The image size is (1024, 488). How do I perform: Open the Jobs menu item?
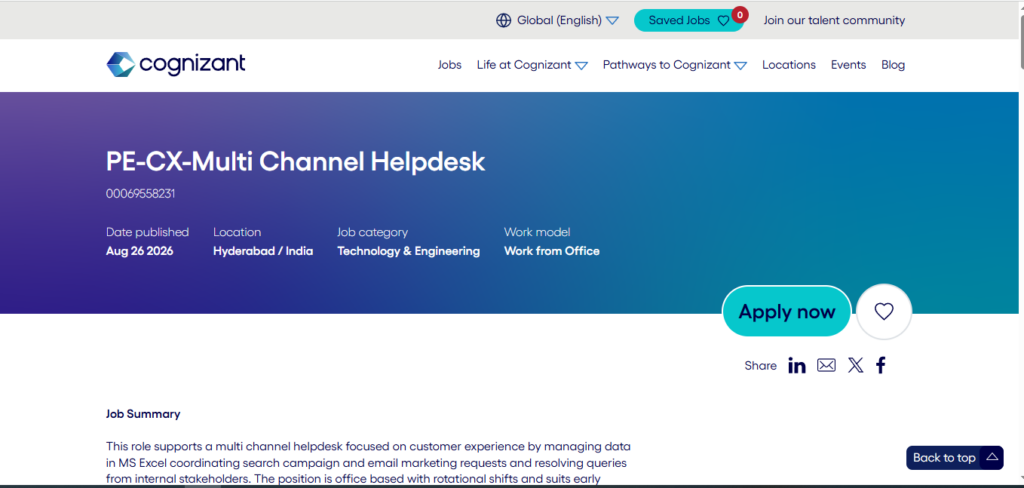tap(449, 65)
